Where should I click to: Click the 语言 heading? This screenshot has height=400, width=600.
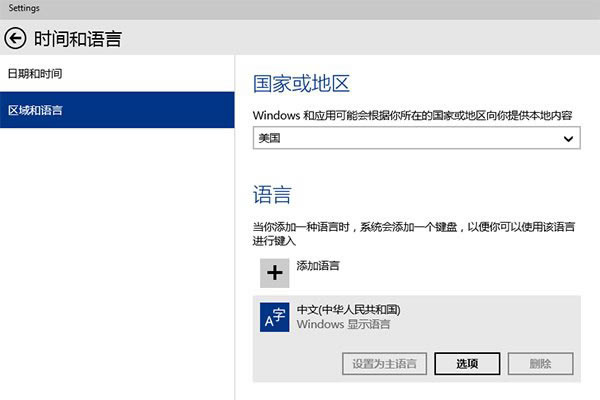pyautogui.click(x=272, y=194)
